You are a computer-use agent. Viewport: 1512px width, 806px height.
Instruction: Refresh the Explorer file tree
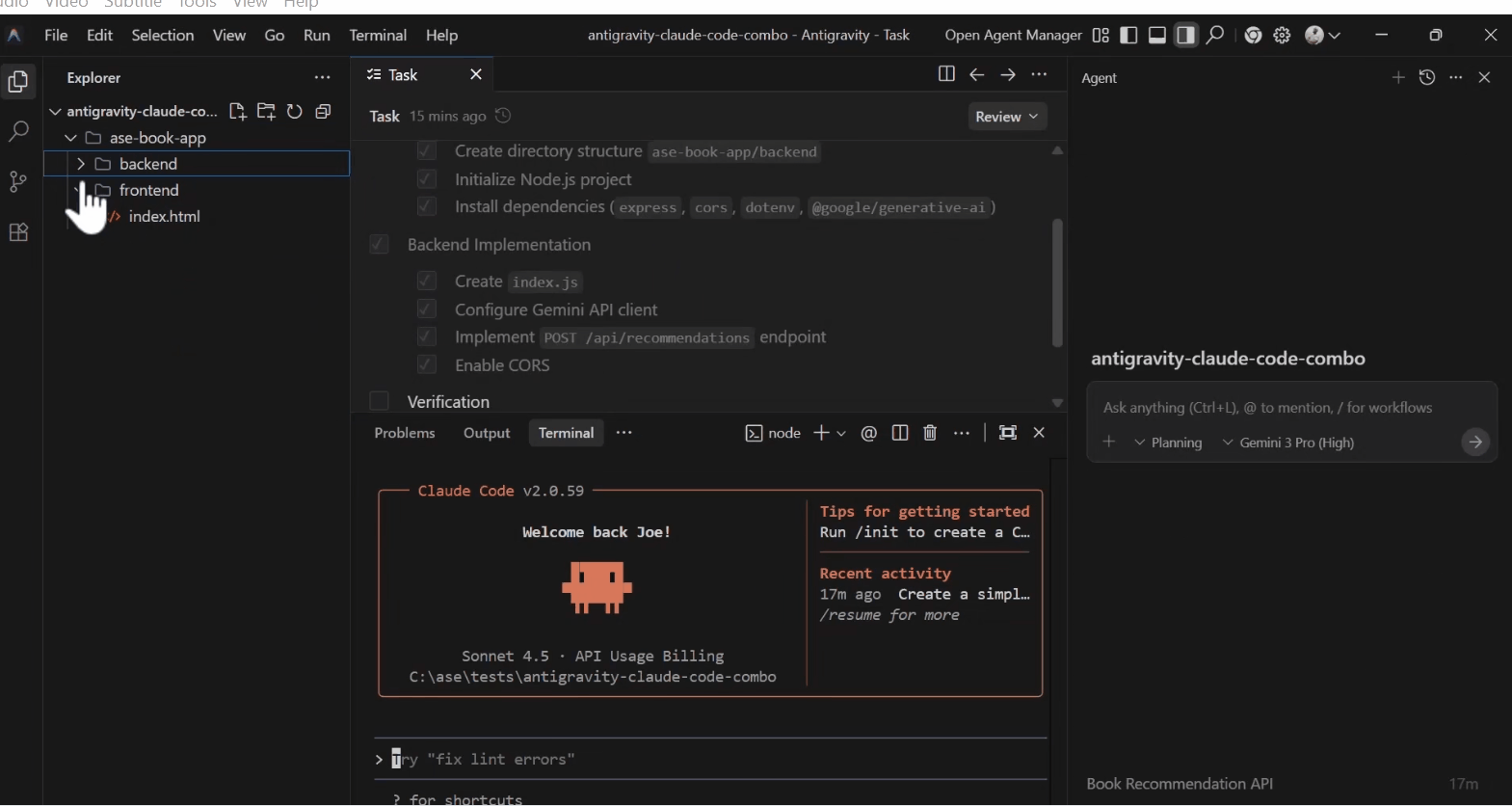click(x=295, y=112)
